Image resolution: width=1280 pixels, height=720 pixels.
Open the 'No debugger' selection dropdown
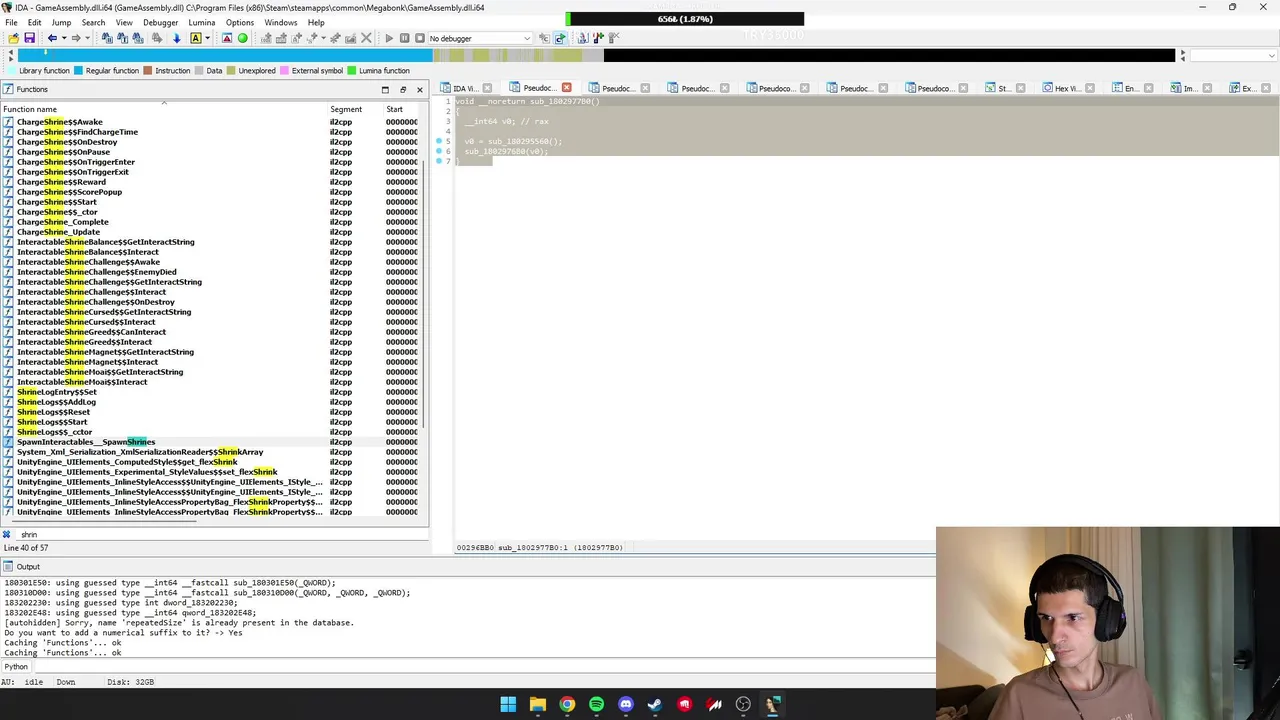[x=480, y=38]
